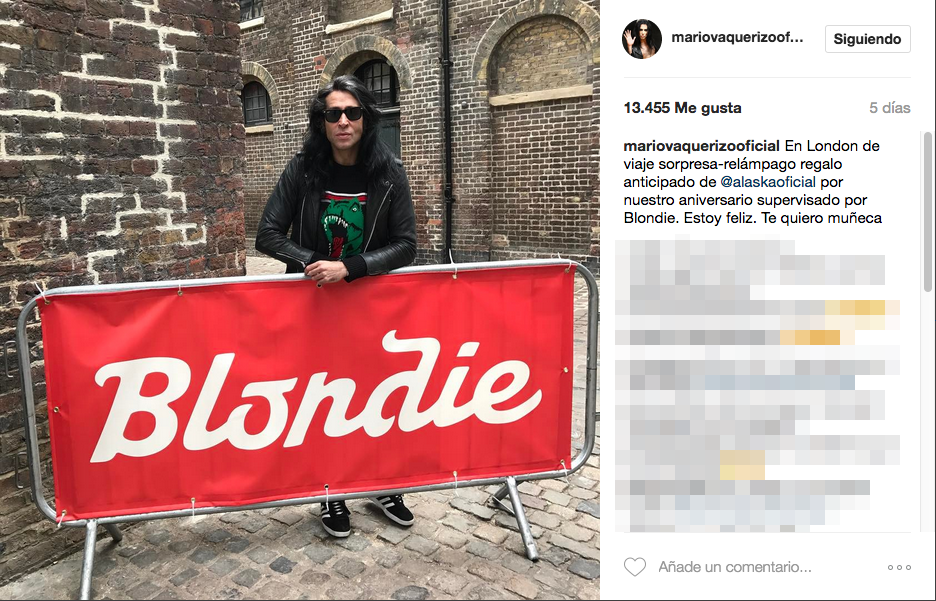Click the Blondie logo on the red banner
Screen dimensions: 936x601
(318, 397)
